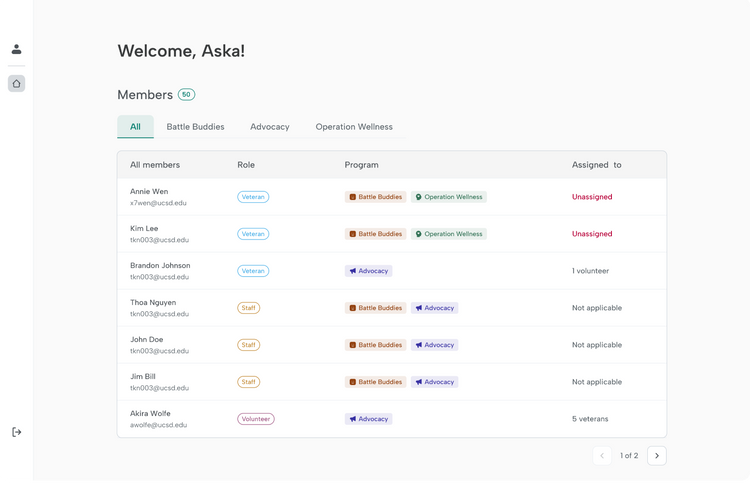The width and height of the screenshot is (750, 483).
Task: Click Not applicable for Jim Bill
Action: [597, 382]
